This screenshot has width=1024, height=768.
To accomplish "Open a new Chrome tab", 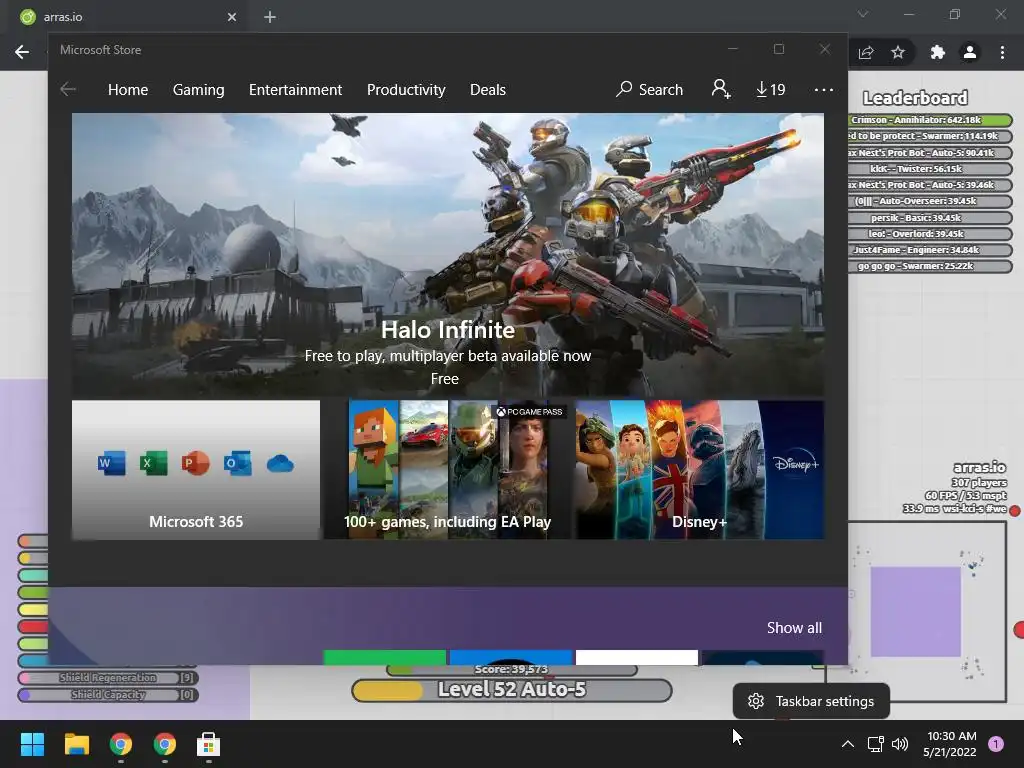I will coord(270,17).
